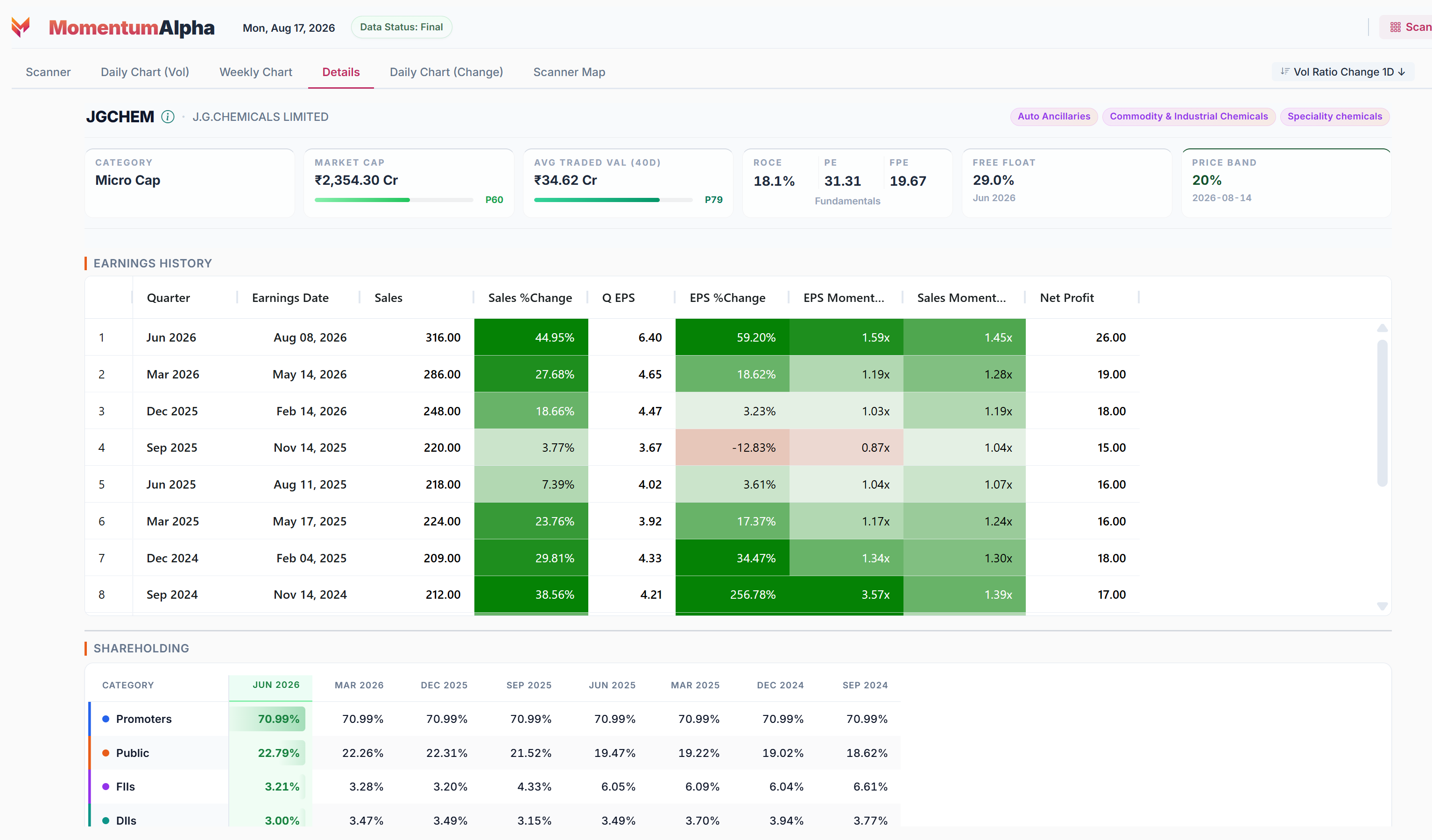Click the Public shareholding row label
The height and width of the screenshot is (840, 1432).
[133, 753]
